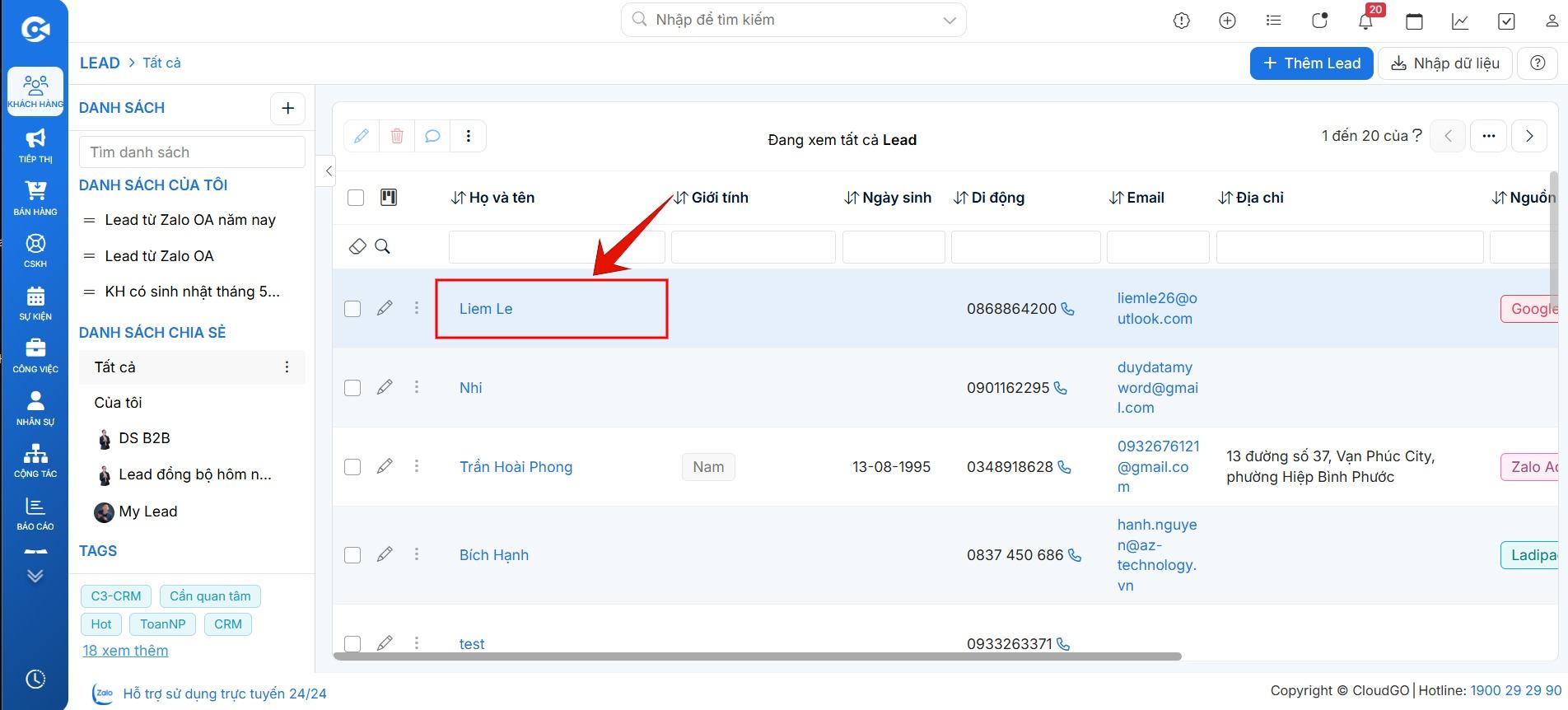Focus the Nhập để tìm kiếm search box

tap(795, 20)
